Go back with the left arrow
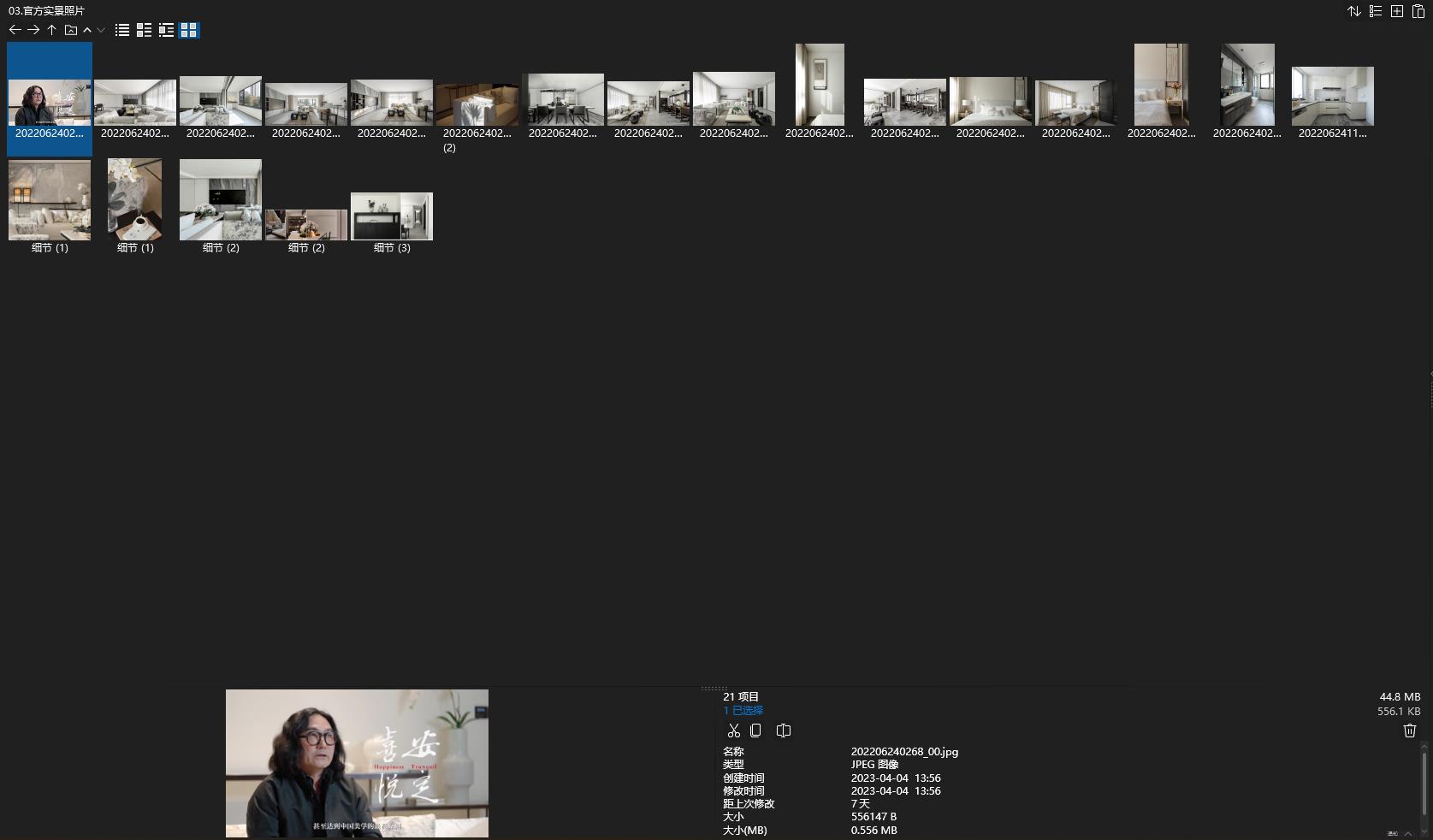 point(15,30)
